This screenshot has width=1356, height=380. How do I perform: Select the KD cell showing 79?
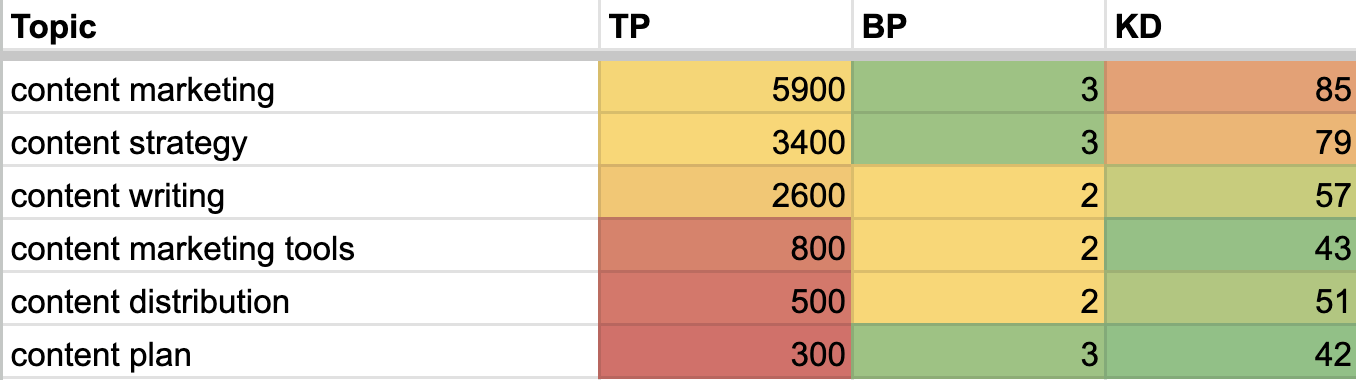[1231, 143]
